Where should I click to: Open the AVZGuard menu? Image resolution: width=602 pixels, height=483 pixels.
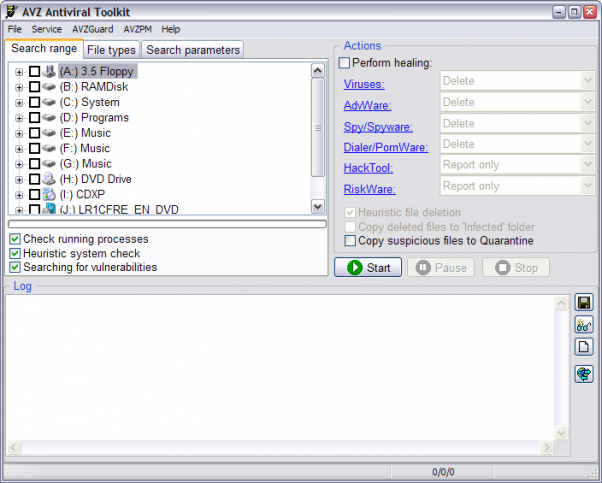[x=93, y=29]
